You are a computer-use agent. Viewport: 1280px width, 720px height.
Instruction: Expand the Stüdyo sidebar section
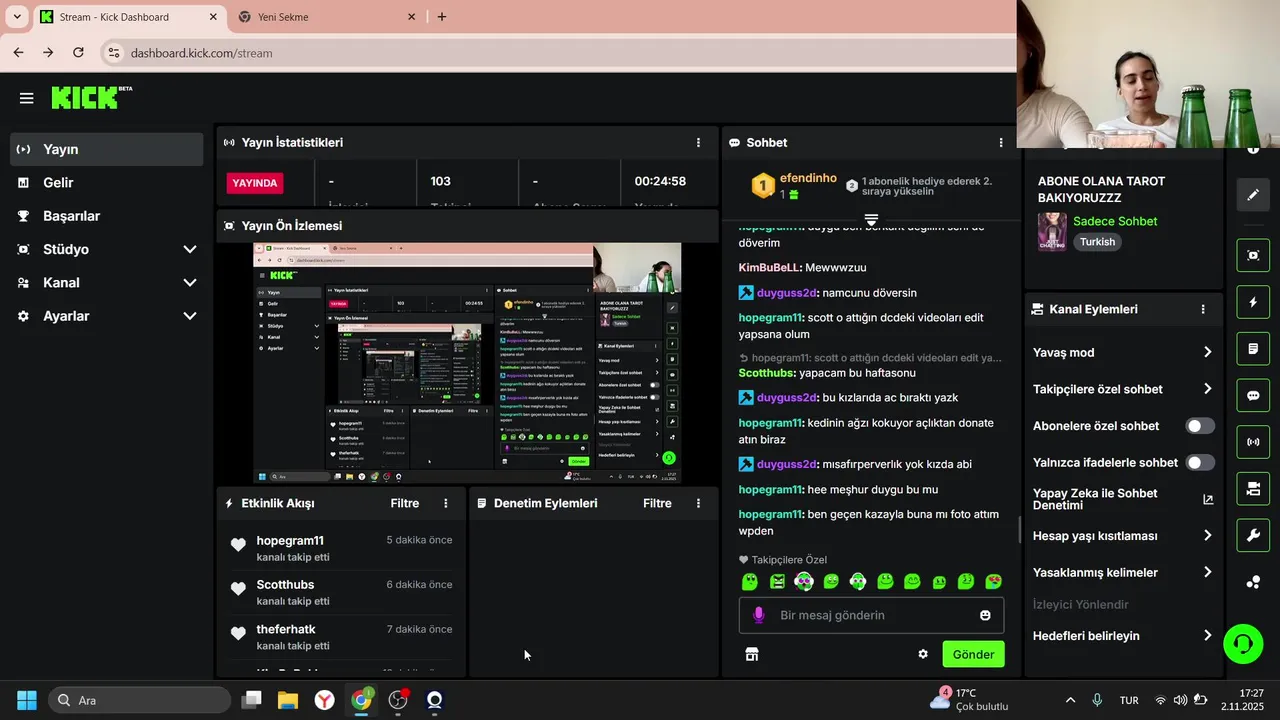pyautogui.click(x=190, y=249)
